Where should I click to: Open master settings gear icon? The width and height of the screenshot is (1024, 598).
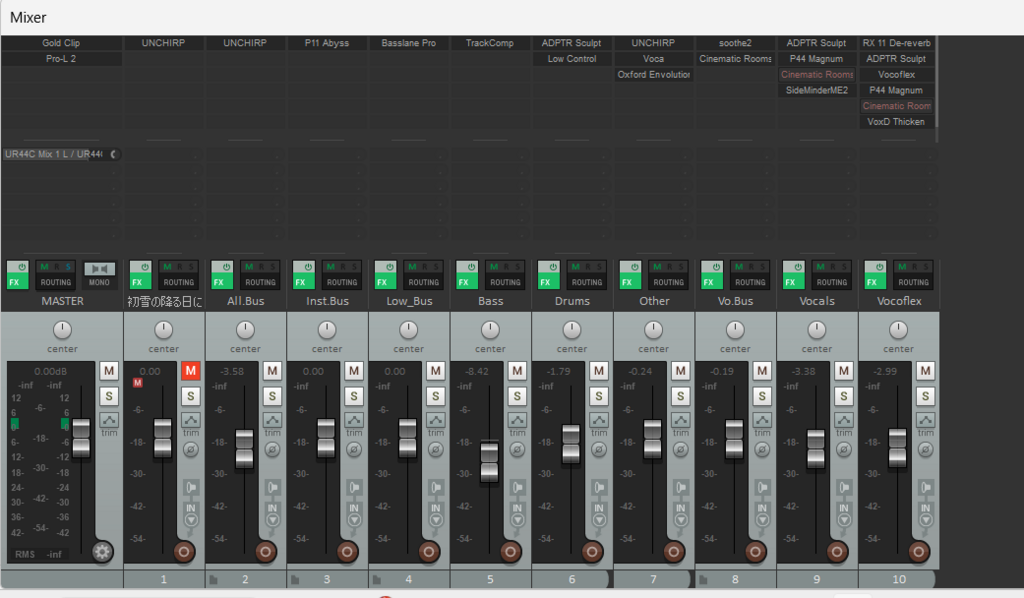tap(102, 552)
